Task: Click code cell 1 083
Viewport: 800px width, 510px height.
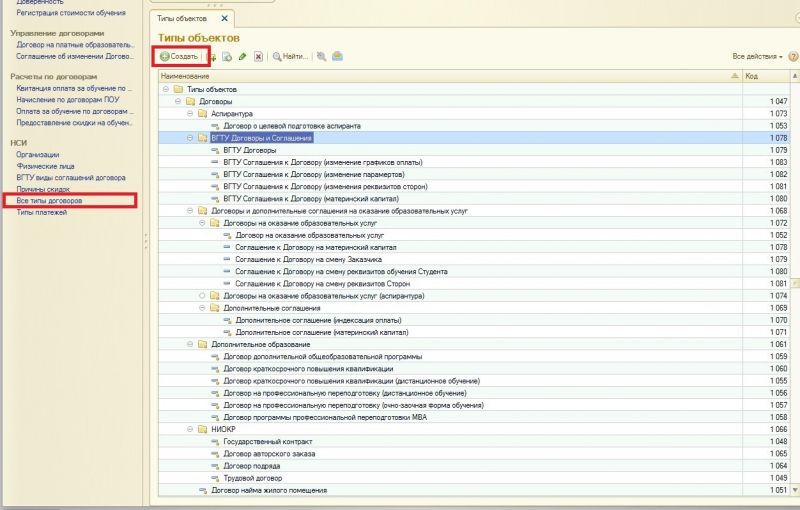Action: pos(766,162)
